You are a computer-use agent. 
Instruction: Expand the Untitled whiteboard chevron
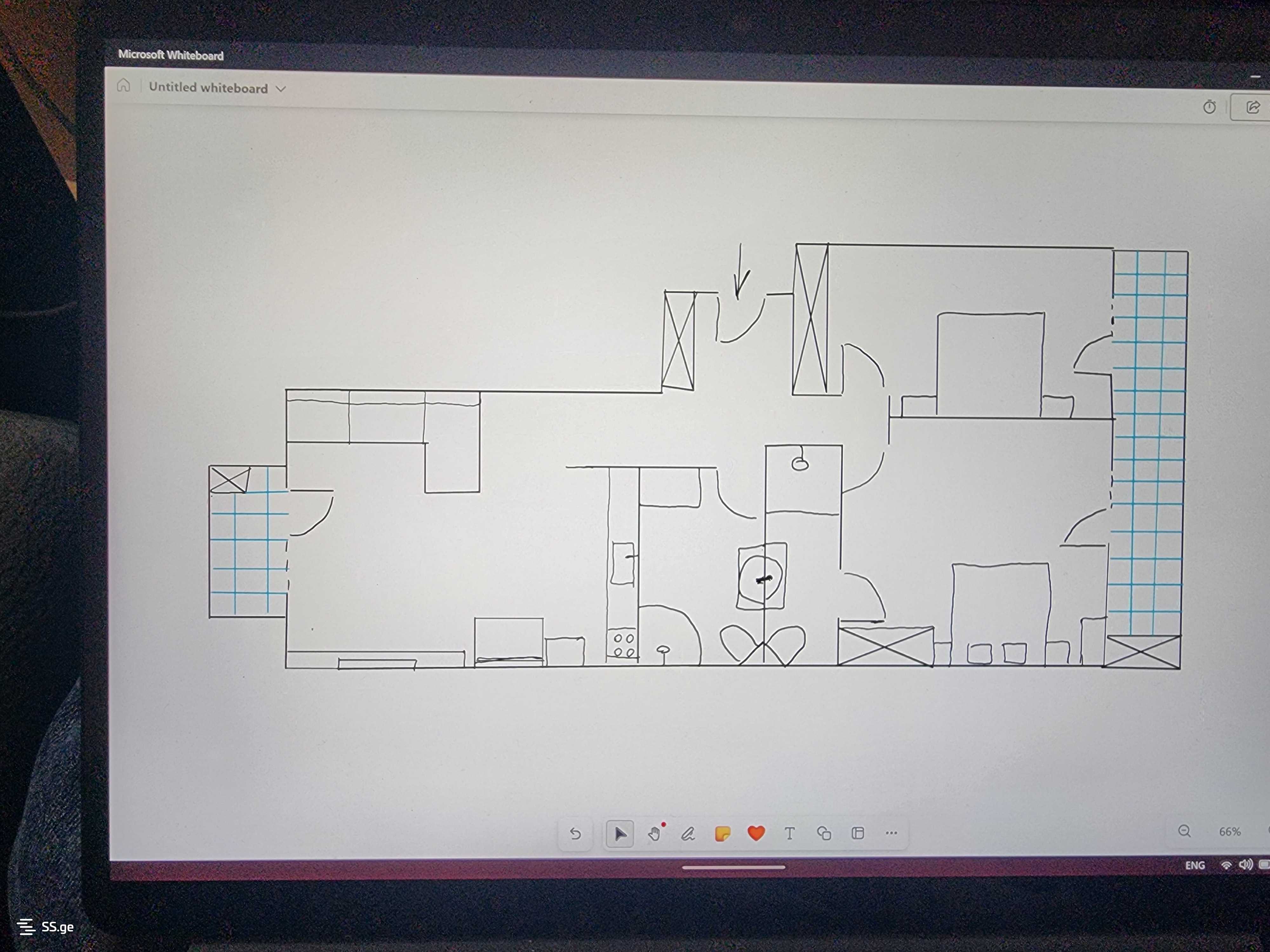(x=281, y=88)
